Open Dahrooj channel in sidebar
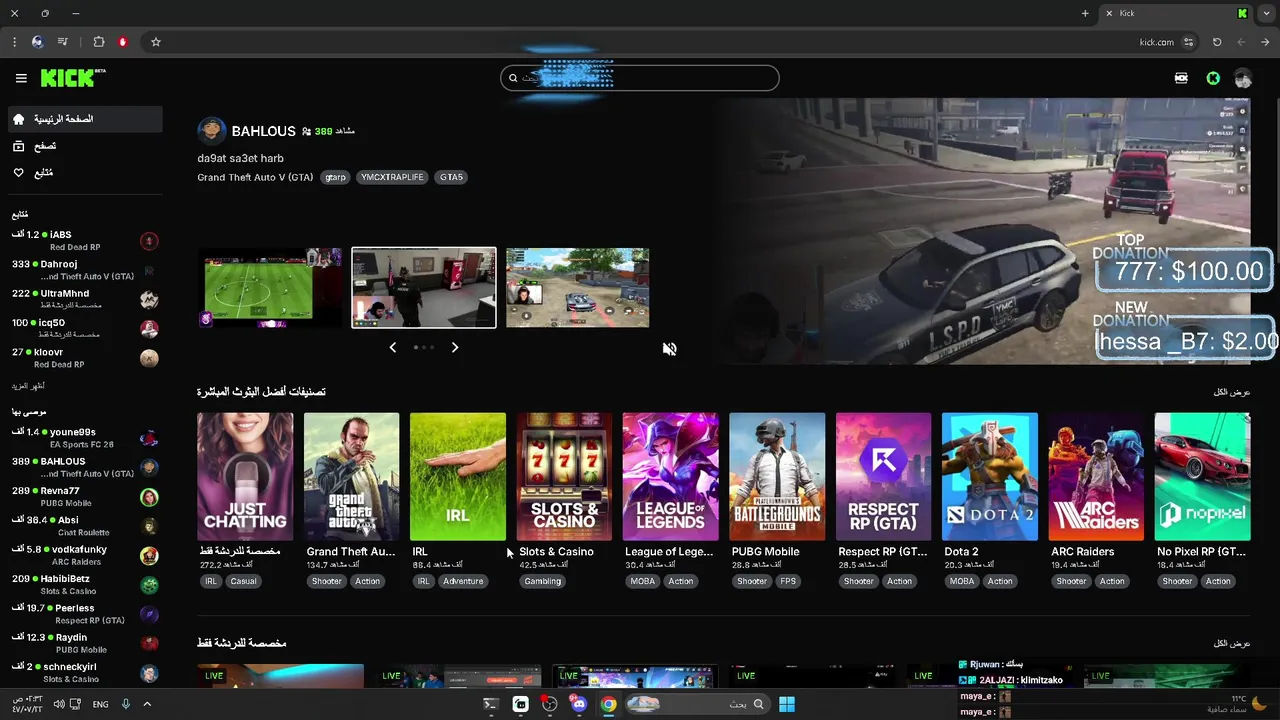 85,270
